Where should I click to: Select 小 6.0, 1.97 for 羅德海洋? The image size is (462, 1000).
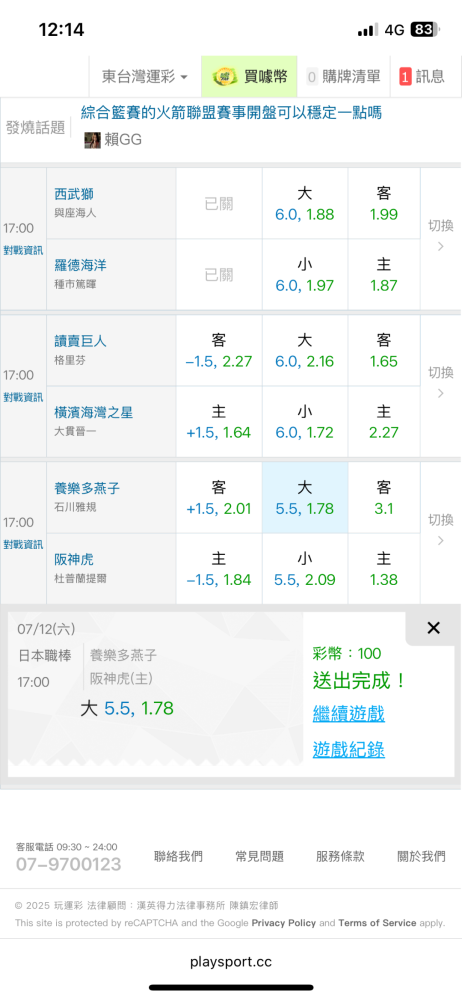coord(304,274)
